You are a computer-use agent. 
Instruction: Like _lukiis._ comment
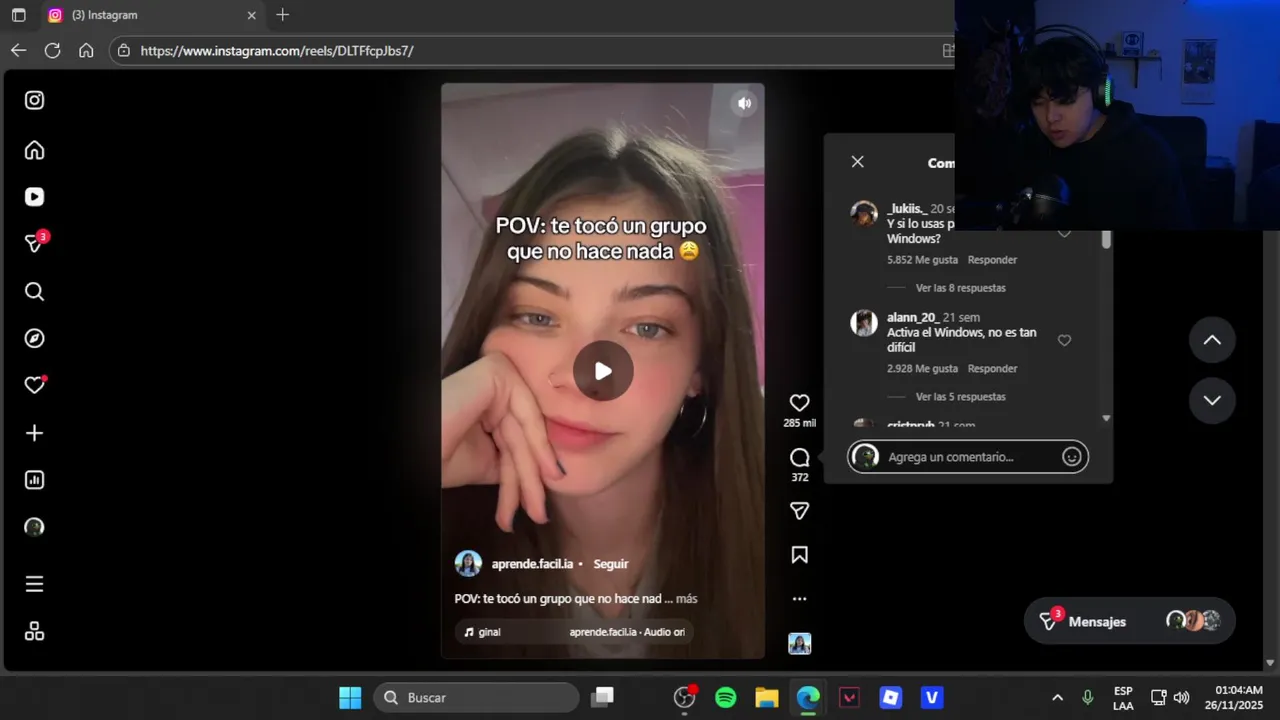pyautogui.click(x=1064, y=232)
